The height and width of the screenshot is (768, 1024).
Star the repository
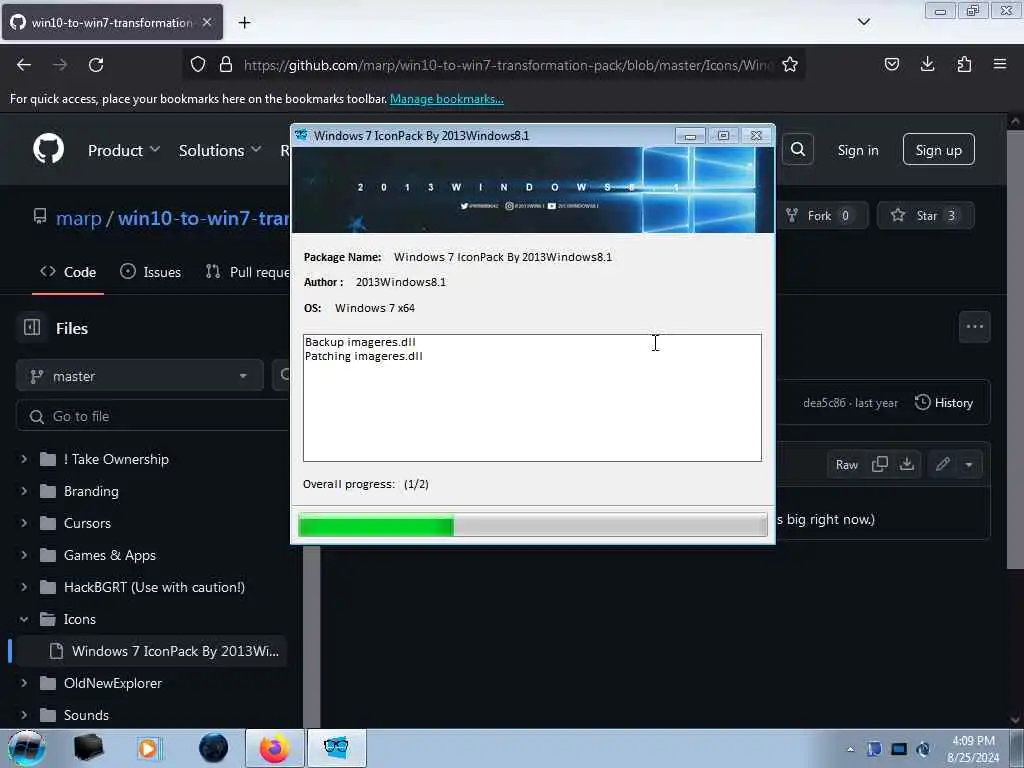pyautogui.click(x=926, y=216)
